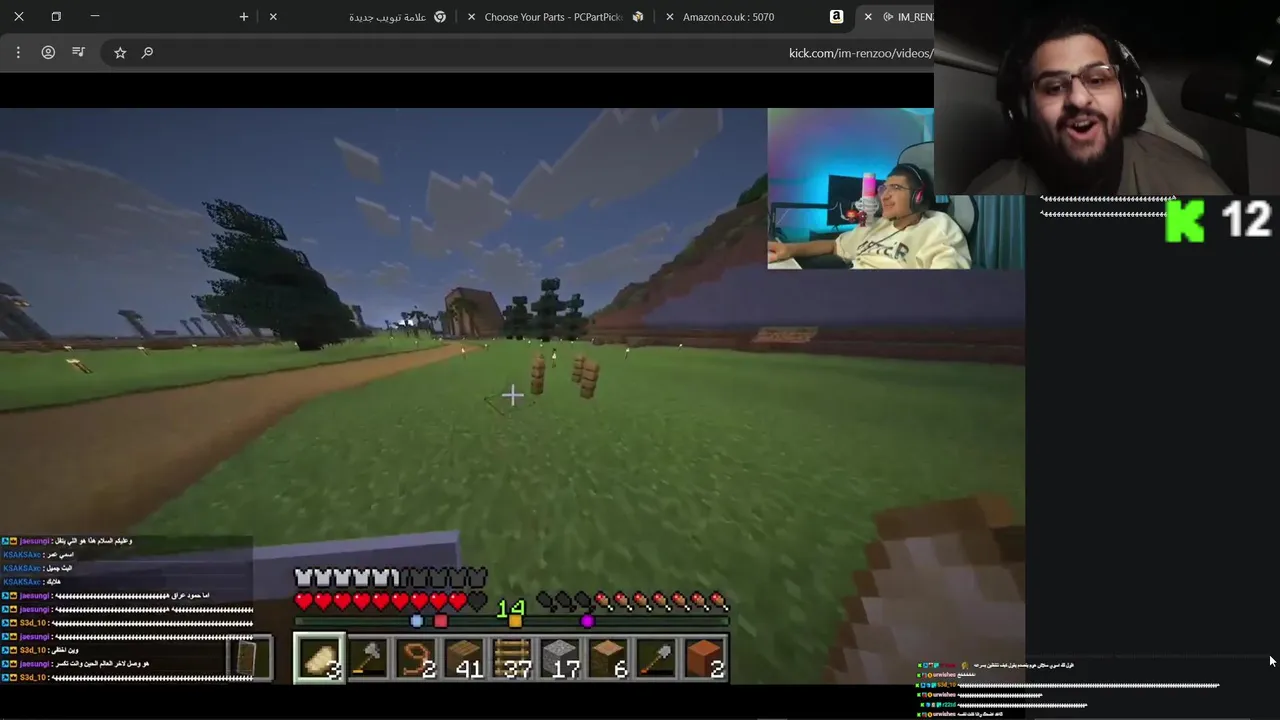Screen dimensions: 1280x720
Task: Select the stone hotbar slot with 17
Action: tap(560, 660)
